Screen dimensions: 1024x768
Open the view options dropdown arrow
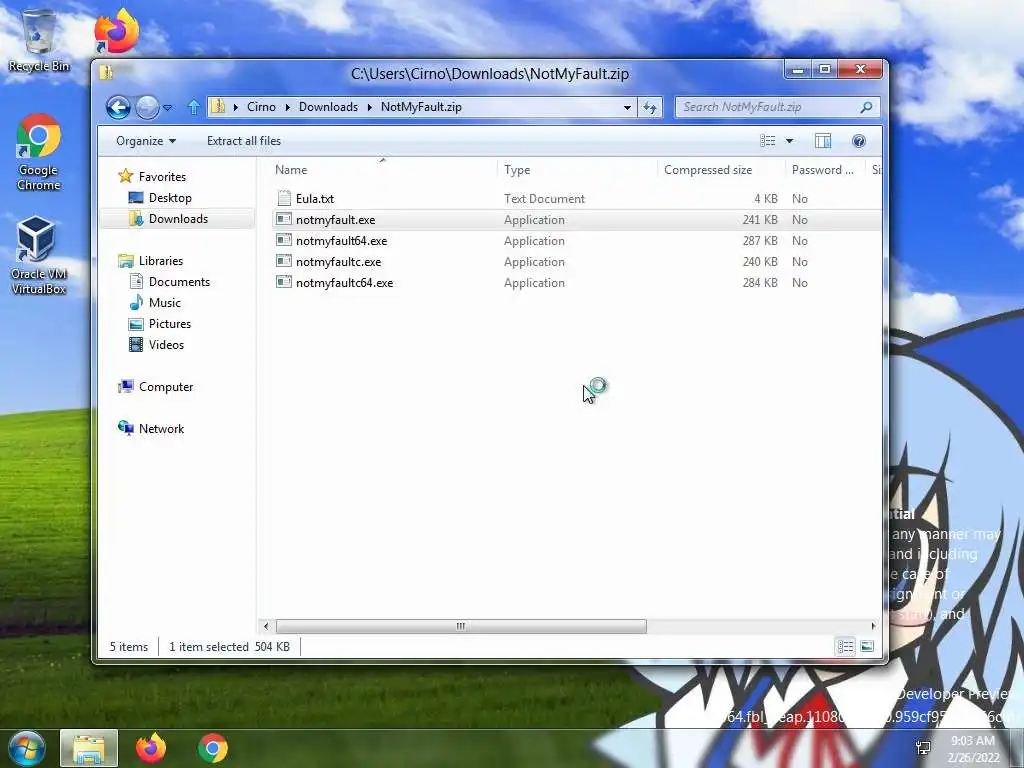[x=790, y=141]
